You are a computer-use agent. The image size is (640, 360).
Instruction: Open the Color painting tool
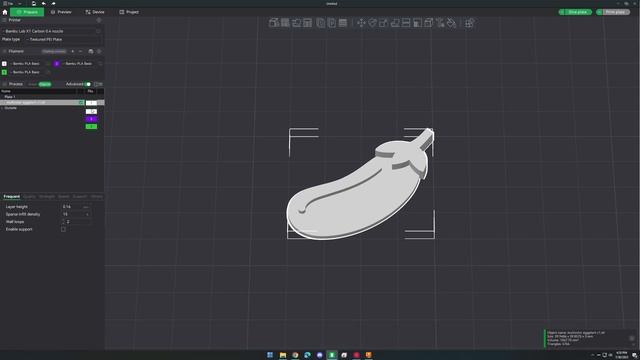[451, 23]
